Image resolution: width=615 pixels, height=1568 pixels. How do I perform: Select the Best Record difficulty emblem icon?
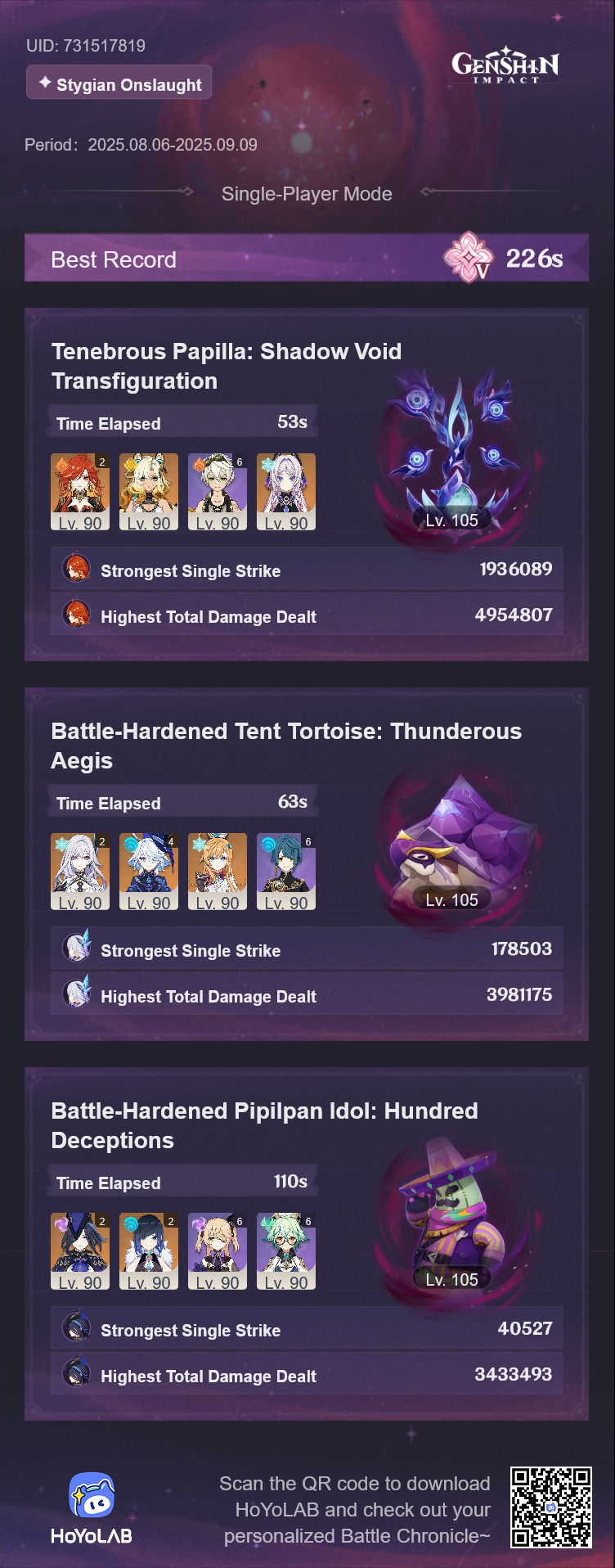(469, 257)
